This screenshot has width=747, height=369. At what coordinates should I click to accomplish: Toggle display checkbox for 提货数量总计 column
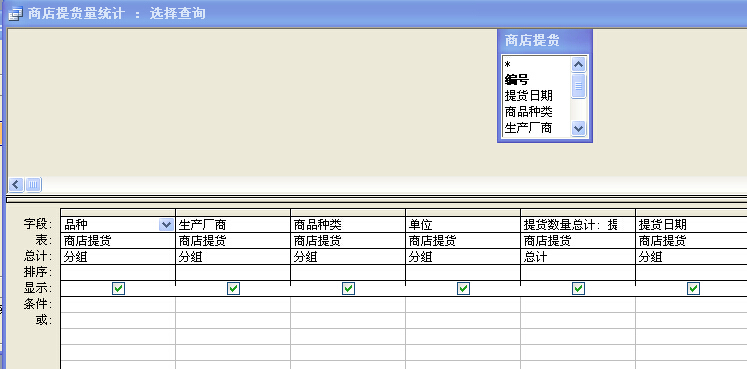point(578,289)
